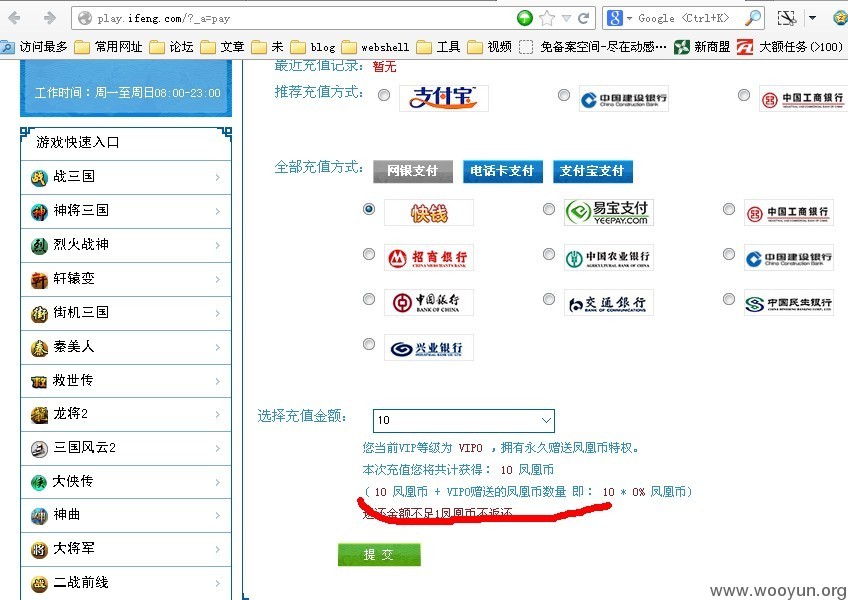Select 交通银行 radio button

point(548,299)
